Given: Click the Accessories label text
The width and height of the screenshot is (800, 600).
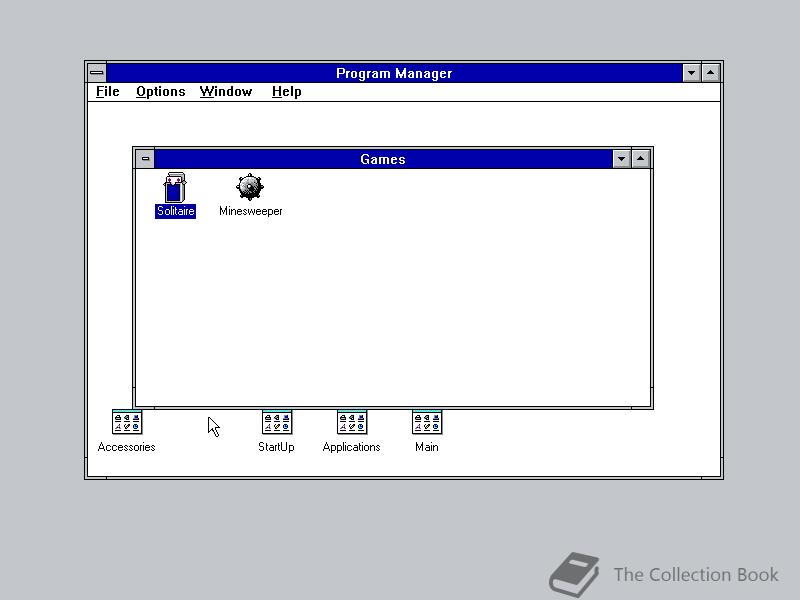Looking at the screenshot, I should 127,447.
